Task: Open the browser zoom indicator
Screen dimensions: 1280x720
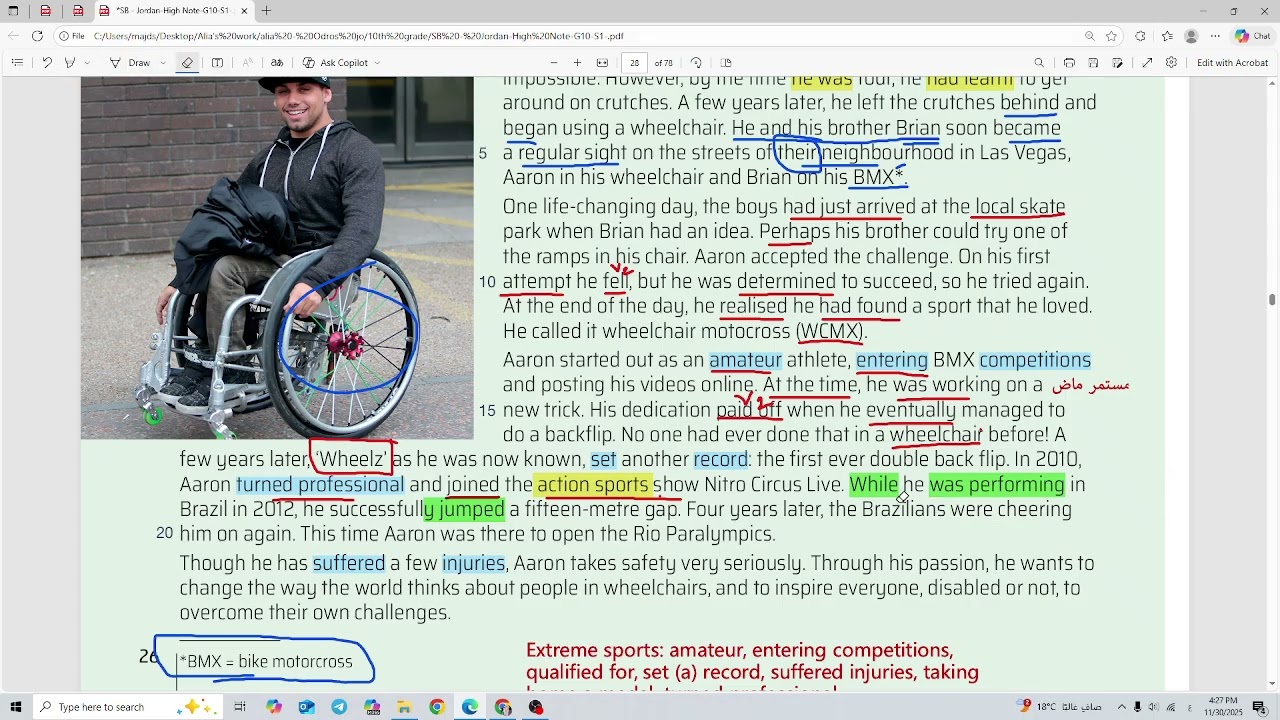Action: 1089,36
